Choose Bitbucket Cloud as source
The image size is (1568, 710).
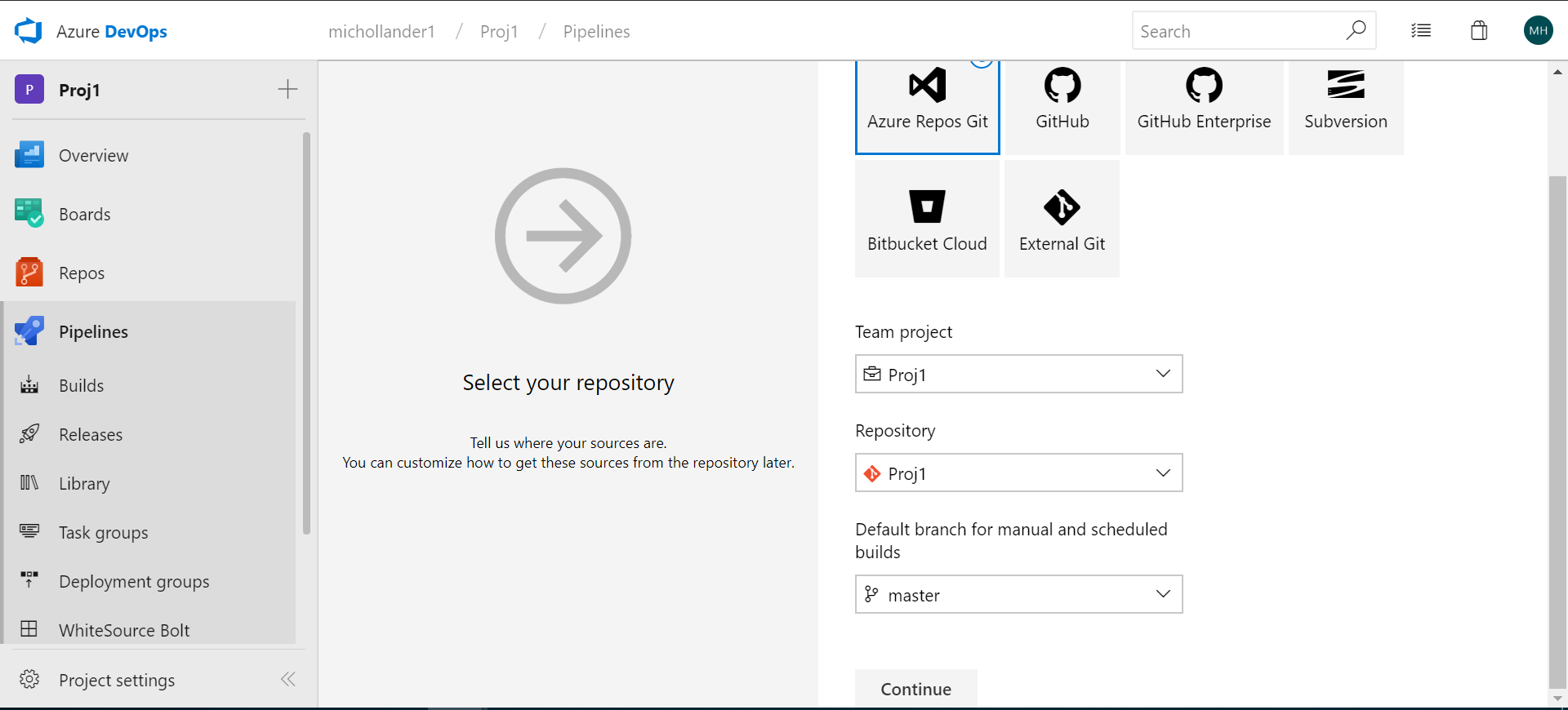pos(927,219)
